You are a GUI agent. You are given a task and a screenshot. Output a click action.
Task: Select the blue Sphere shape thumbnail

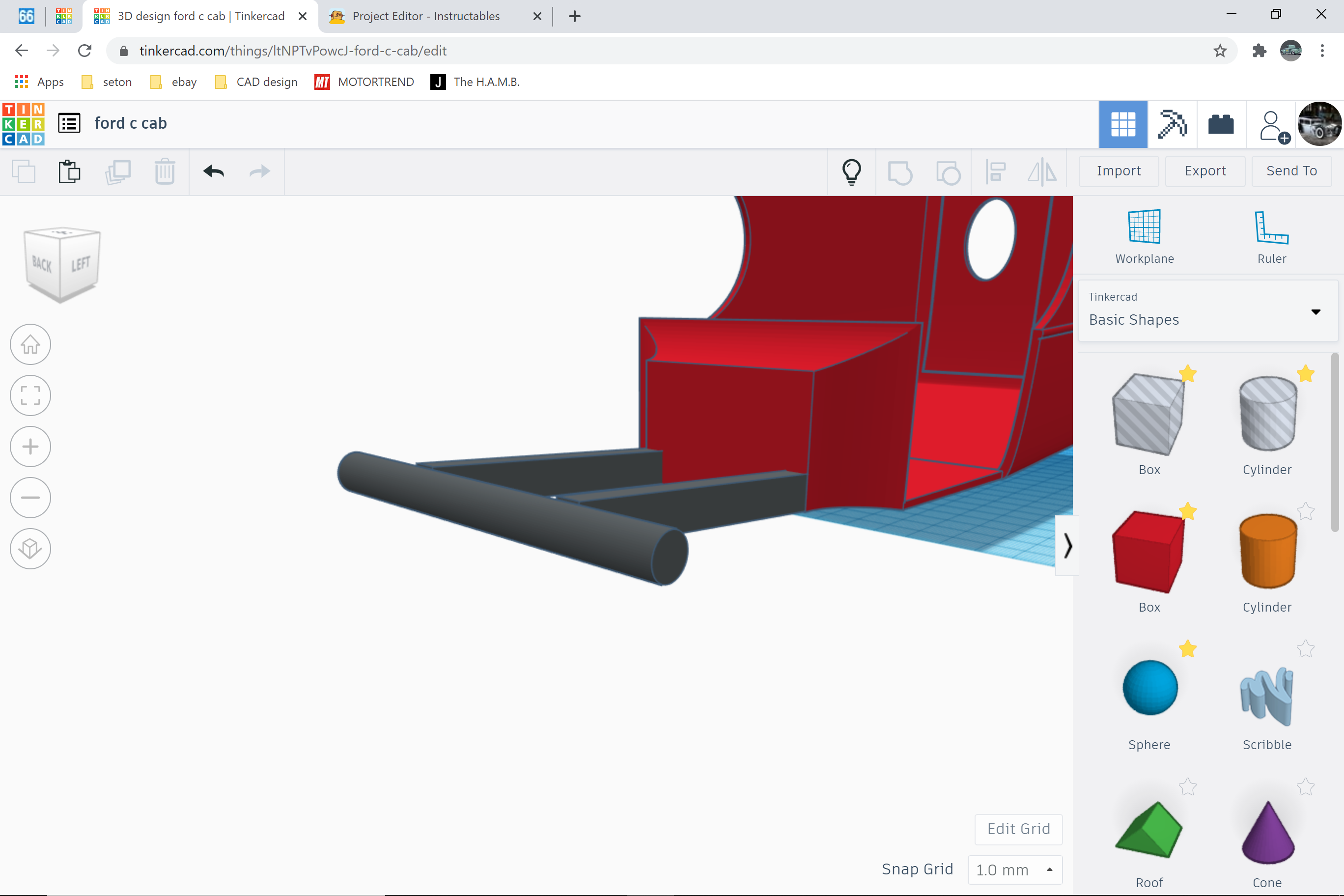(x=1149, y=688)
